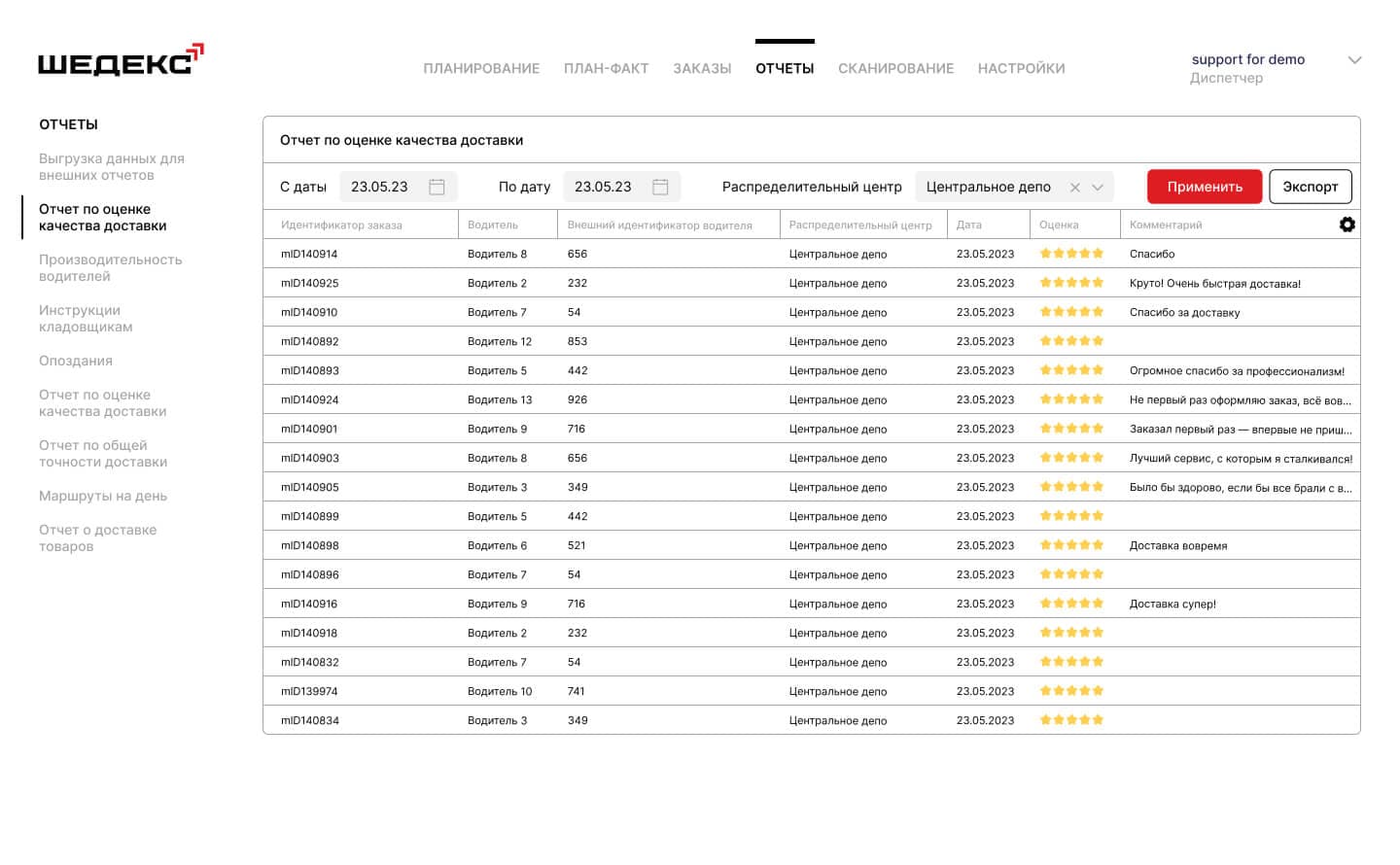Select order mID140901
1400x865 pixels.
click(x=309, y=429)
